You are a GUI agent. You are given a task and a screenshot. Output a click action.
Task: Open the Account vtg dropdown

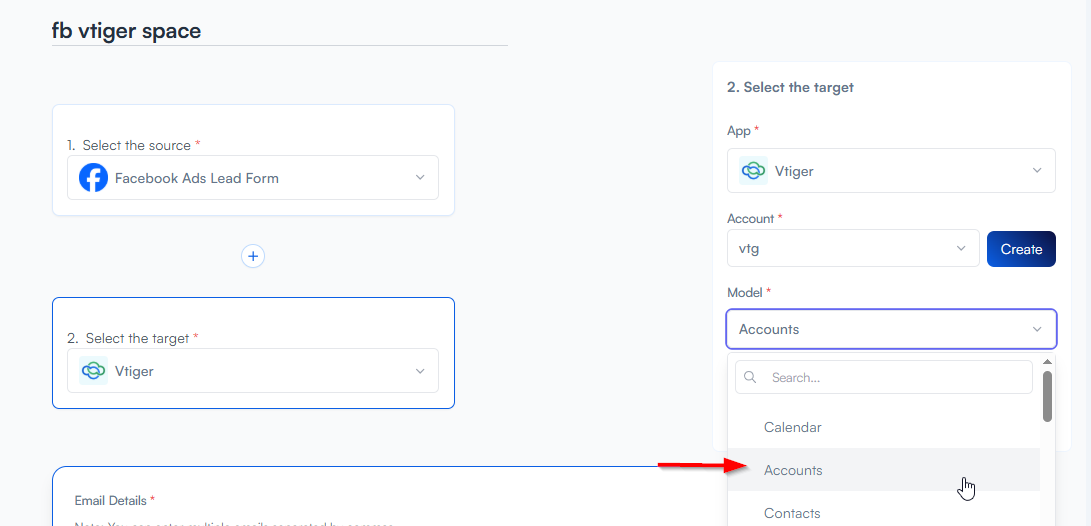tap(853, 248)
